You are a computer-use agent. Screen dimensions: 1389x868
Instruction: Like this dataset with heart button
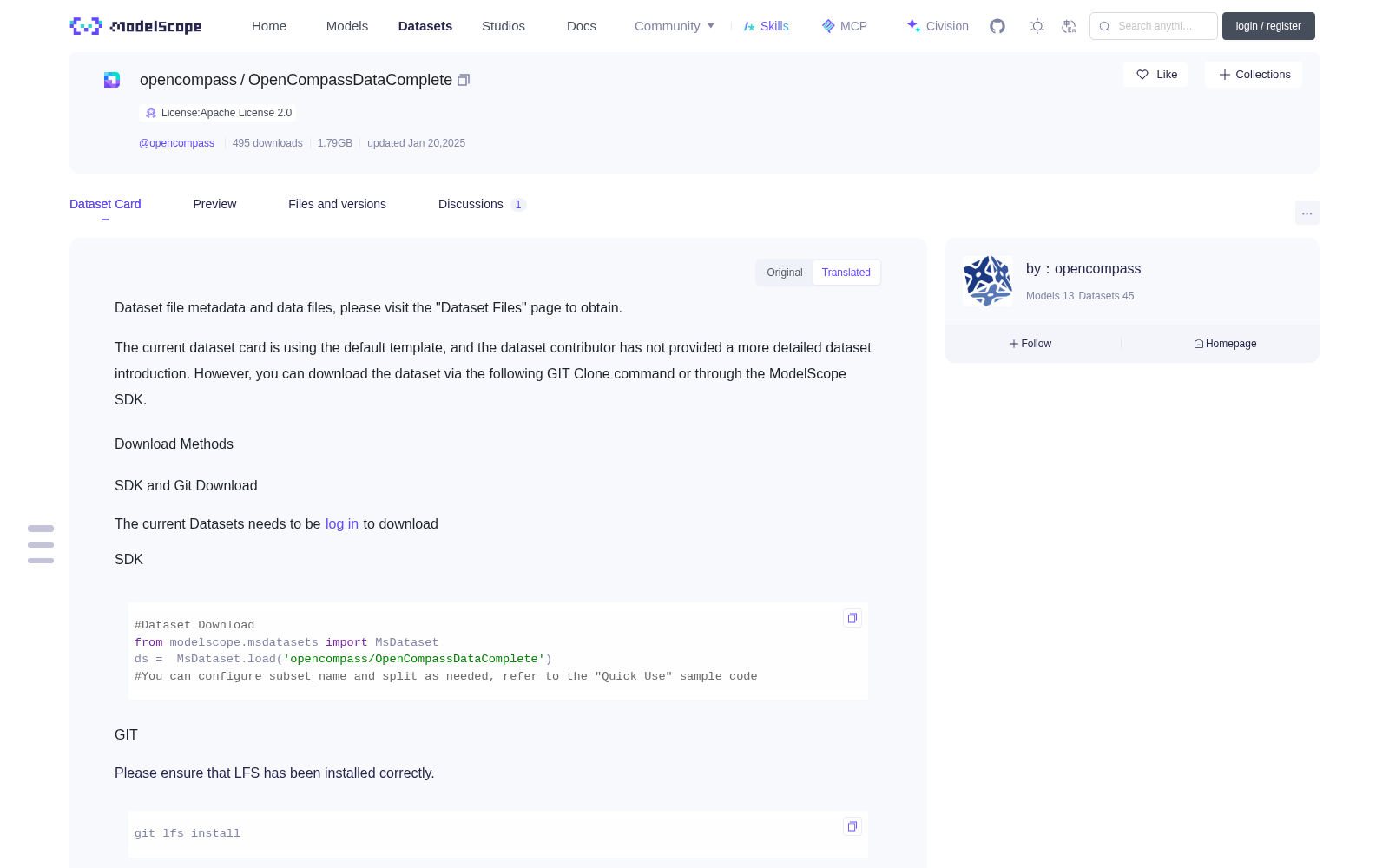(x=1156, y=75)
